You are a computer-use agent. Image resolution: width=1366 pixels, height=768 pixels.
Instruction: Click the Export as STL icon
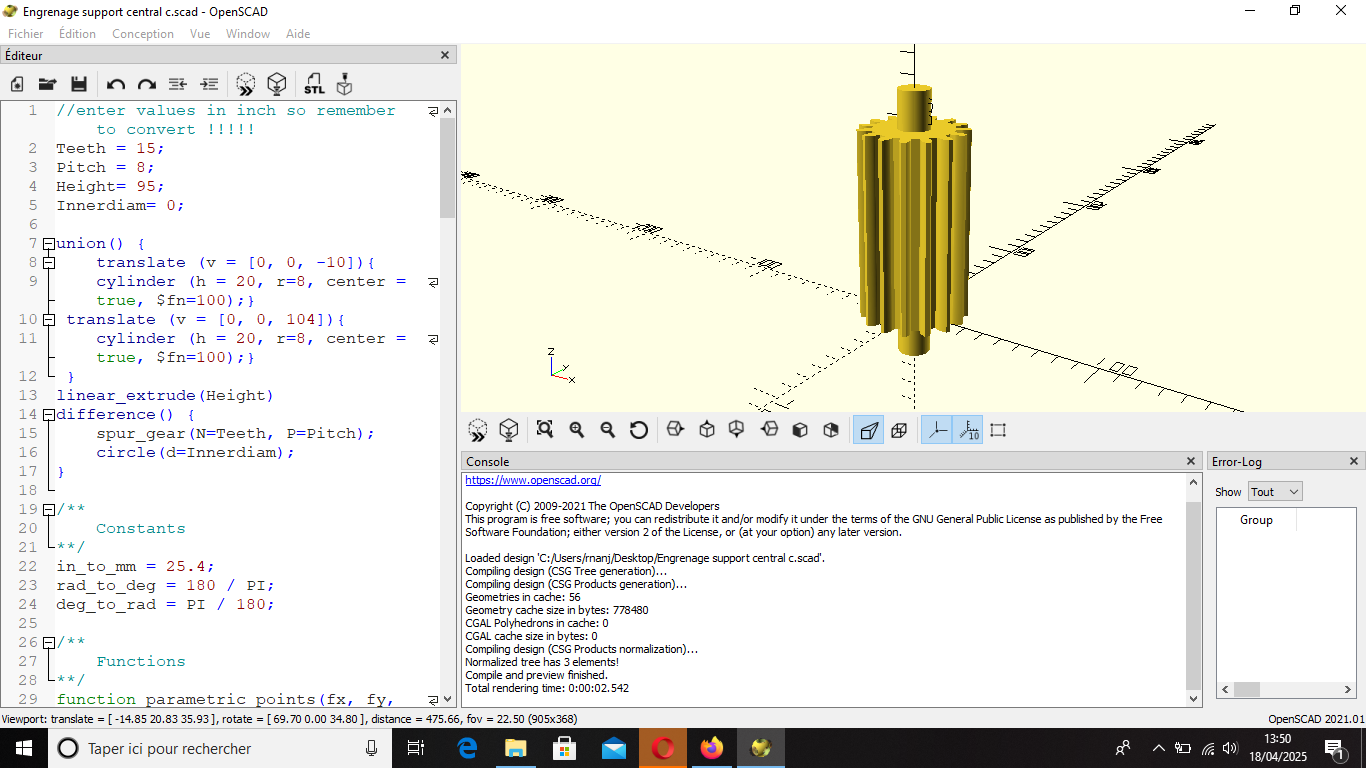click(314, 84)
